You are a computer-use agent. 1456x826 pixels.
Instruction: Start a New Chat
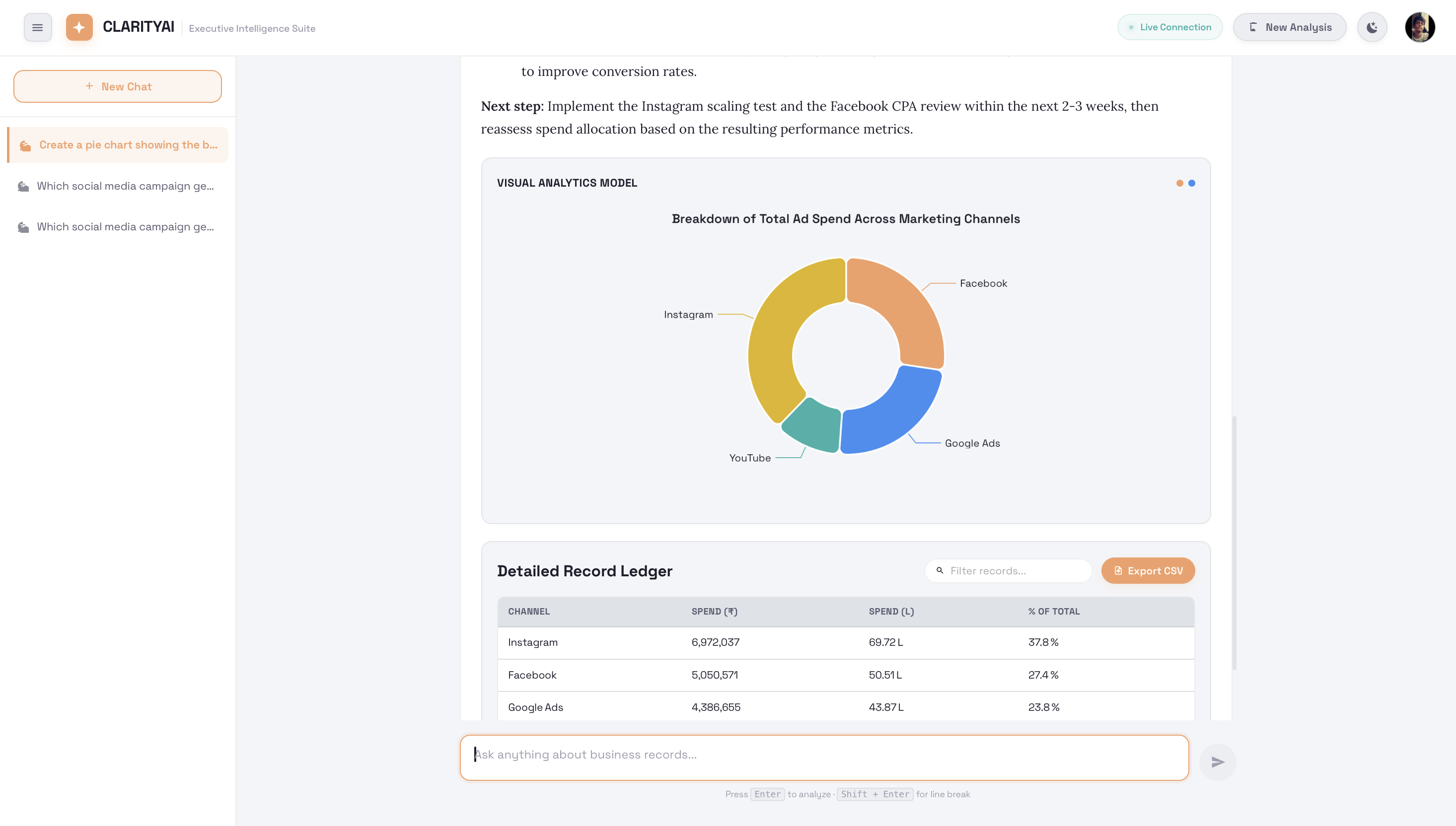118,86
